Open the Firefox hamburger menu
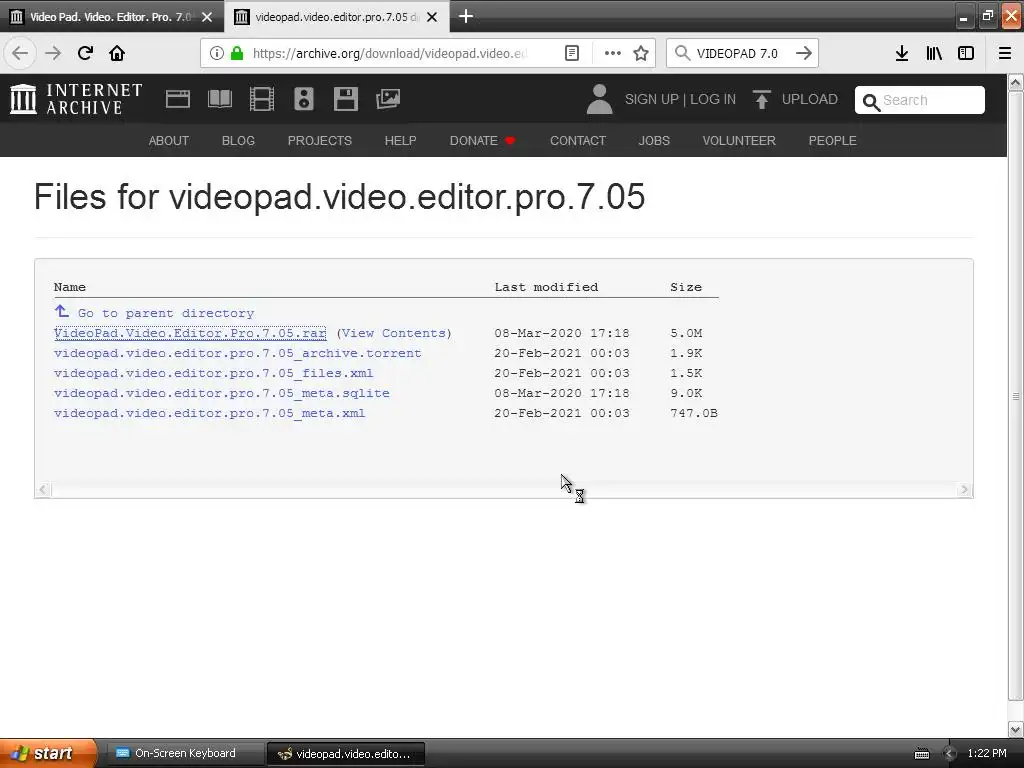The width and height of the screenshot is (1024, 768). 1005,53
